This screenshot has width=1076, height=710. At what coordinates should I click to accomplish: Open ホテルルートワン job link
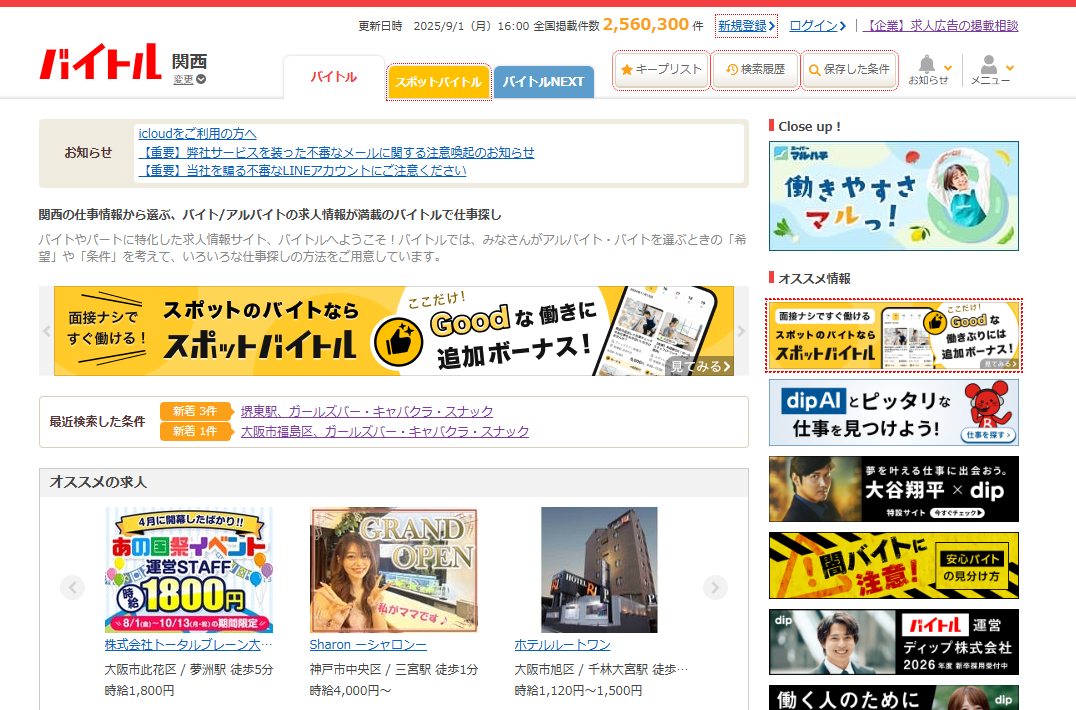[x=562, y=645]
